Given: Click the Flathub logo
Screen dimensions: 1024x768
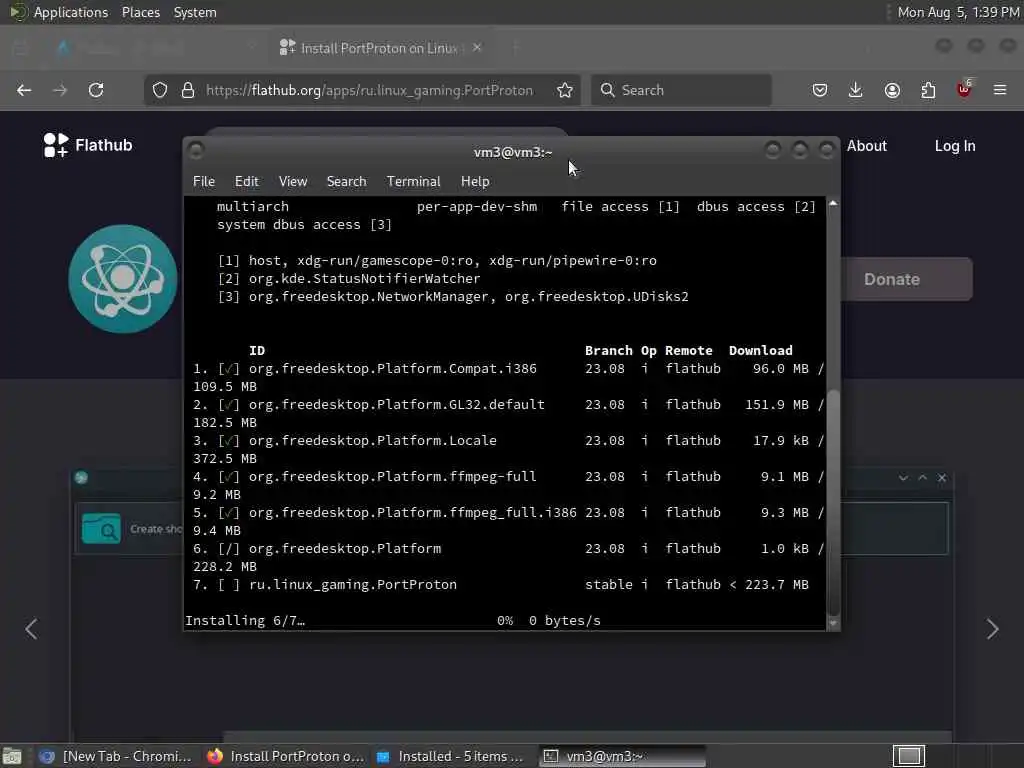Looking at the screenshot, I should point(88,145).
